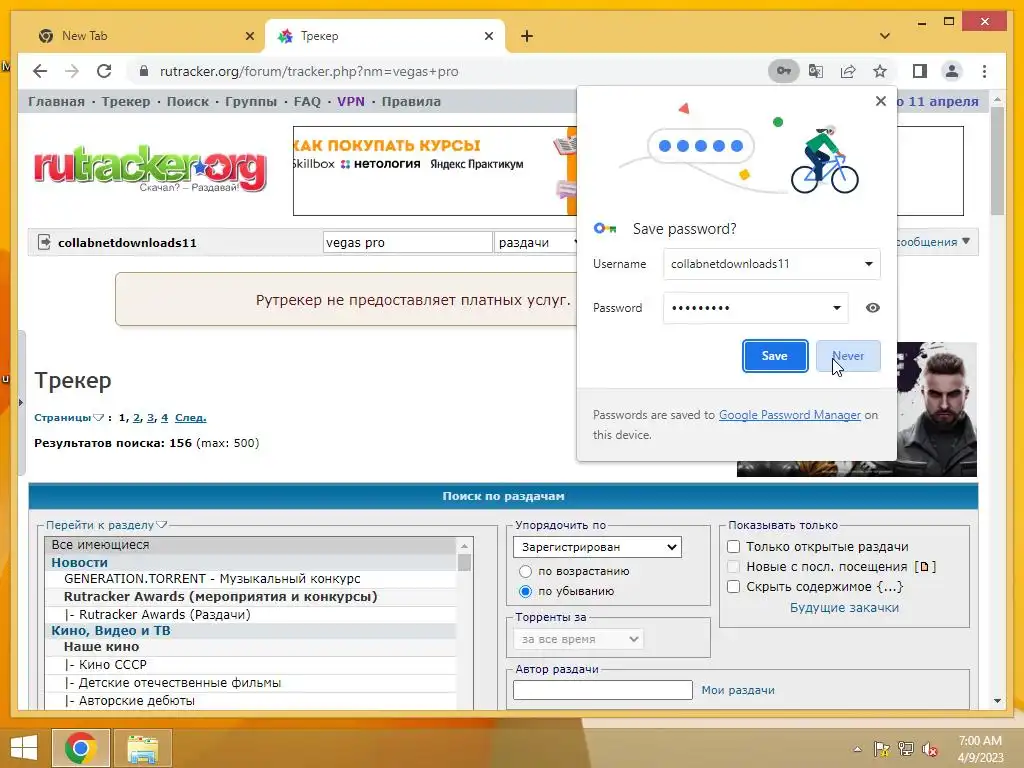The image size is (1024, 768).
Task: Open the Chrome three-dot menu
Action: click(x=984, y=71)
